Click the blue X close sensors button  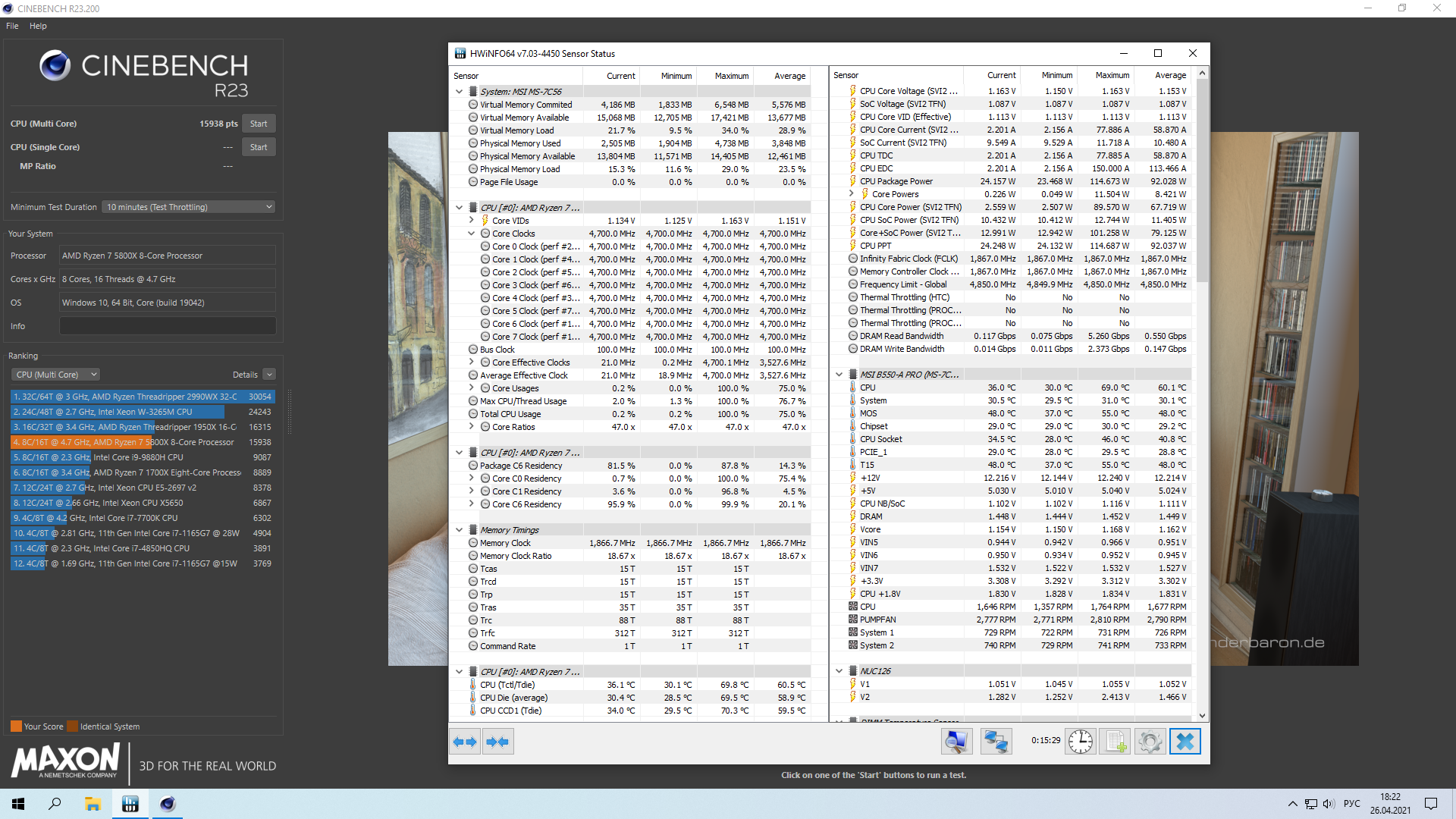click(x=1185, y=742)
